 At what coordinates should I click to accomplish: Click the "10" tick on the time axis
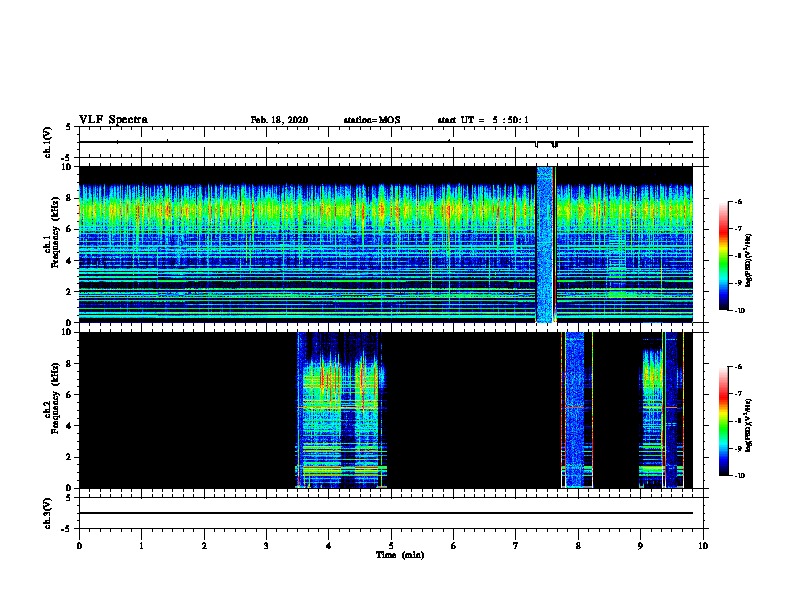coord(703,546)
